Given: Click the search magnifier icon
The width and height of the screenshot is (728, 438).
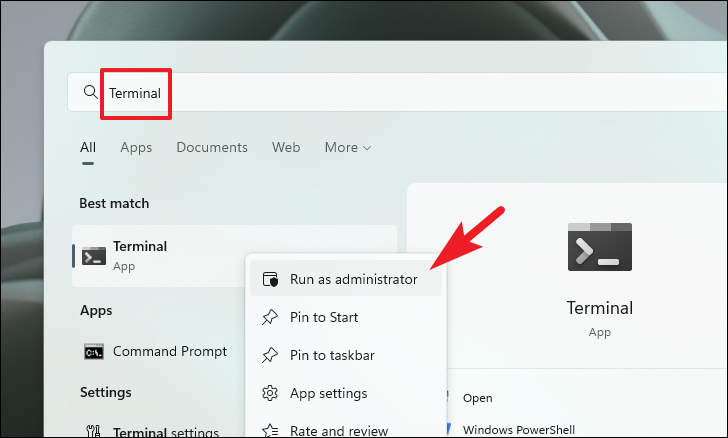Looking at the screenshot, I should [91, 92].
